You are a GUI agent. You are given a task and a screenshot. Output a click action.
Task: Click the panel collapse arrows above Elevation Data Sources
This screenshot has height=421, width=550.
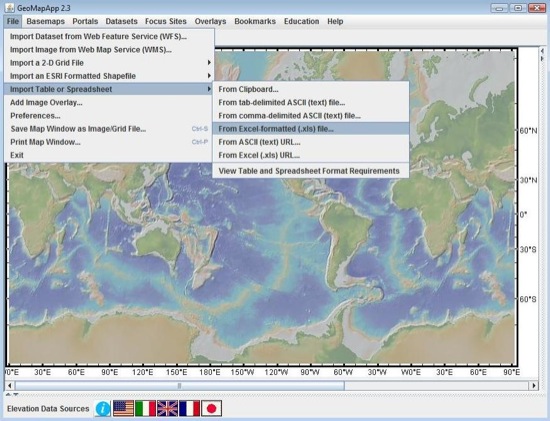(x=12, y=395)
